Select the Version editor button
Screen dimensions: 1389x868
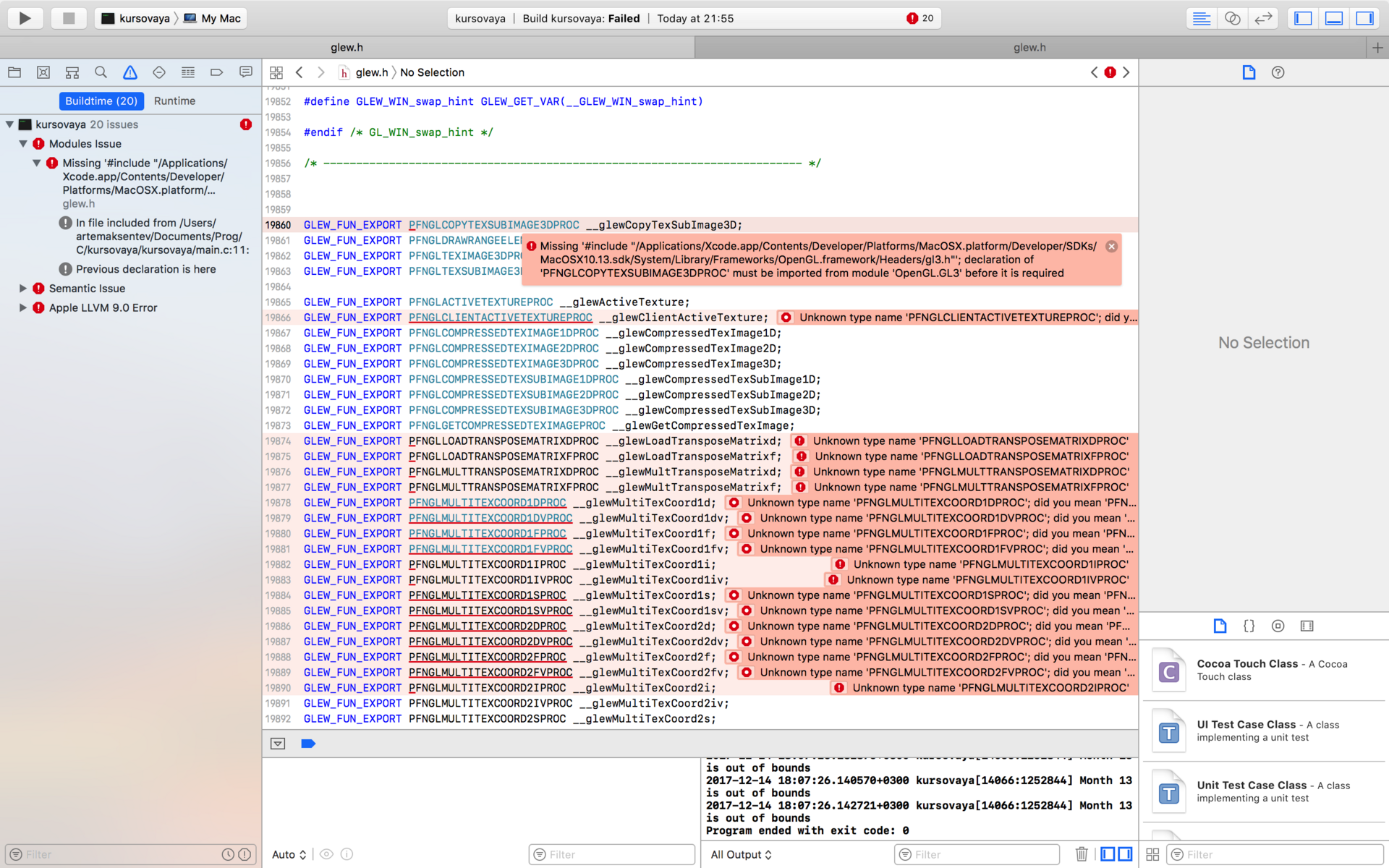1263,18
